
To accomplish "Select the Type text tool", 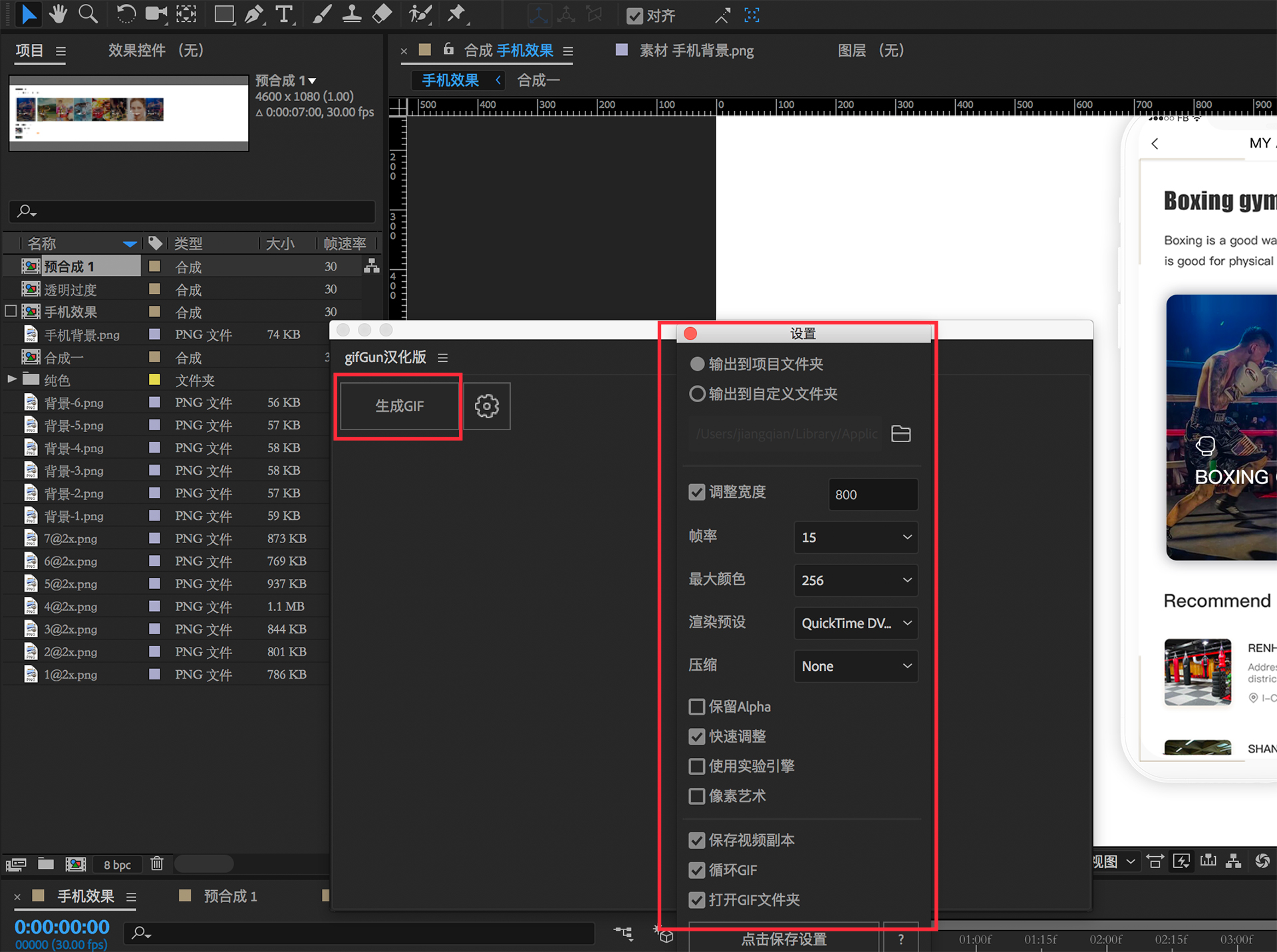I will (284, 14).
